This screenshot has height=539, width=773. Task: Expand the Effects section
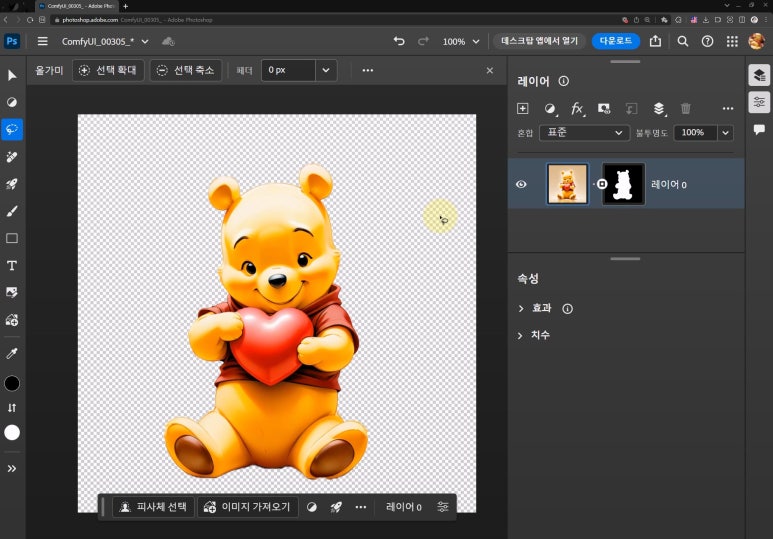click(x=521, y=308)
